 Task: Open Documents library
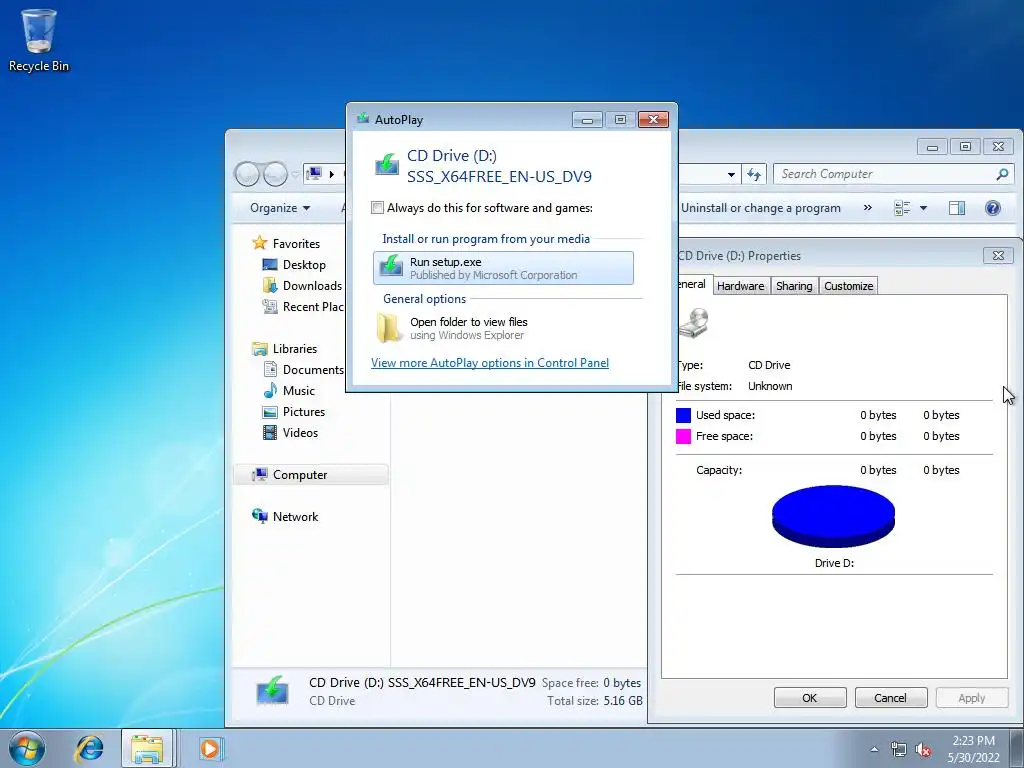pyautogui.click(x=303, y=370)
